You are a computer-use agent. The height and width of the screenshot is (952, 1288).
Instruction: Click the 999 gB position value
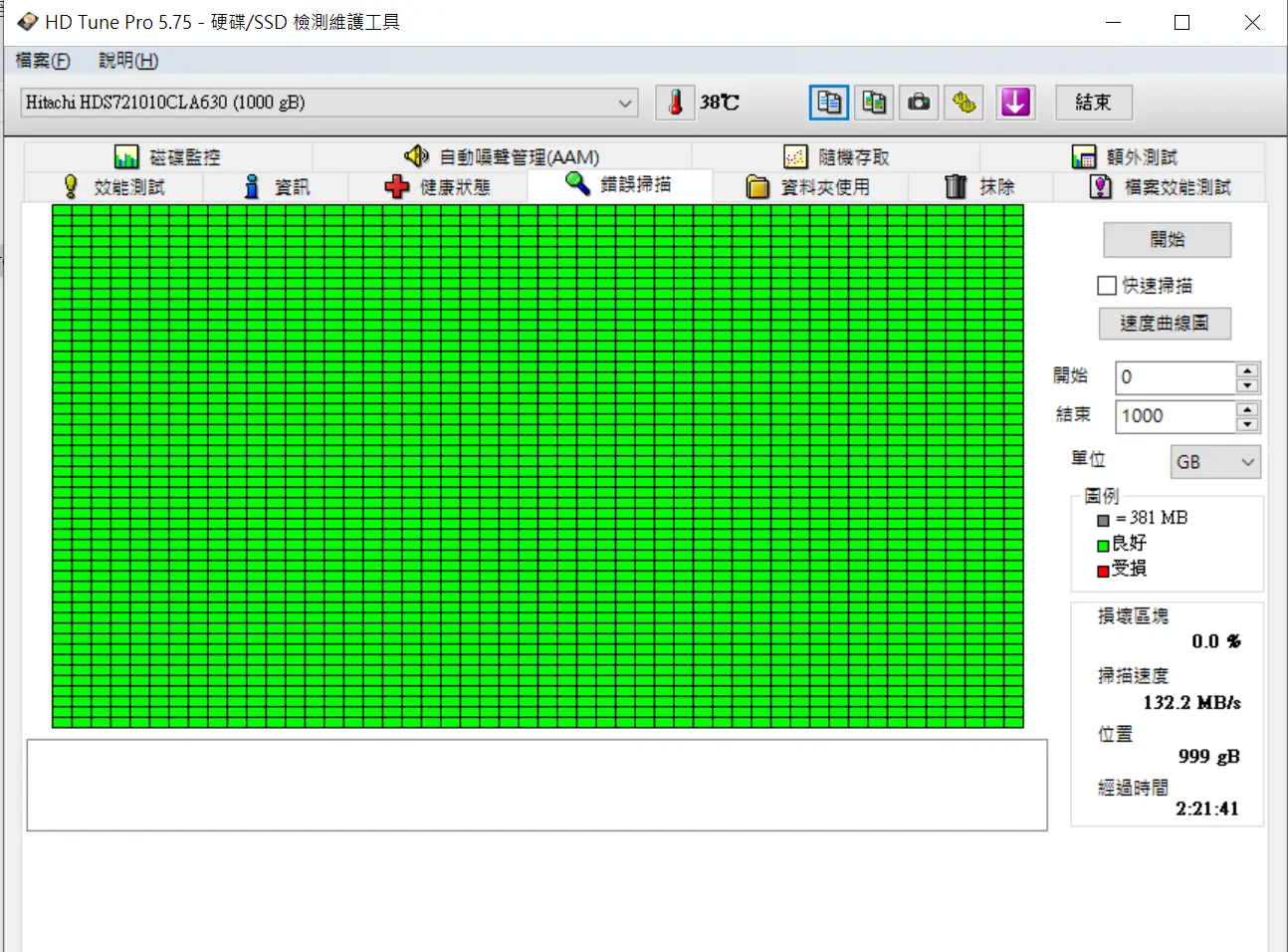(x=1208, y=757)
